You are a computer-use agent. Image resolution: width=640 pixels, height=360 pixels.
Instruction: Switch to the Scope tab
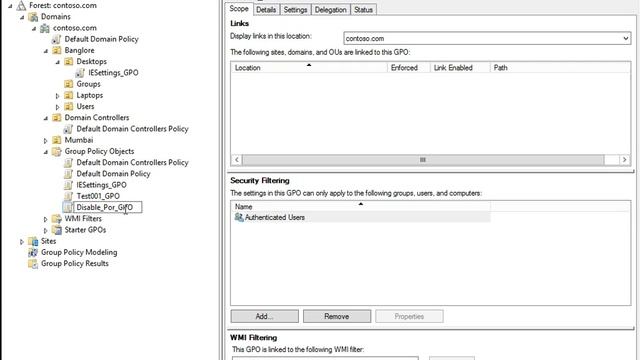[239, 9]
